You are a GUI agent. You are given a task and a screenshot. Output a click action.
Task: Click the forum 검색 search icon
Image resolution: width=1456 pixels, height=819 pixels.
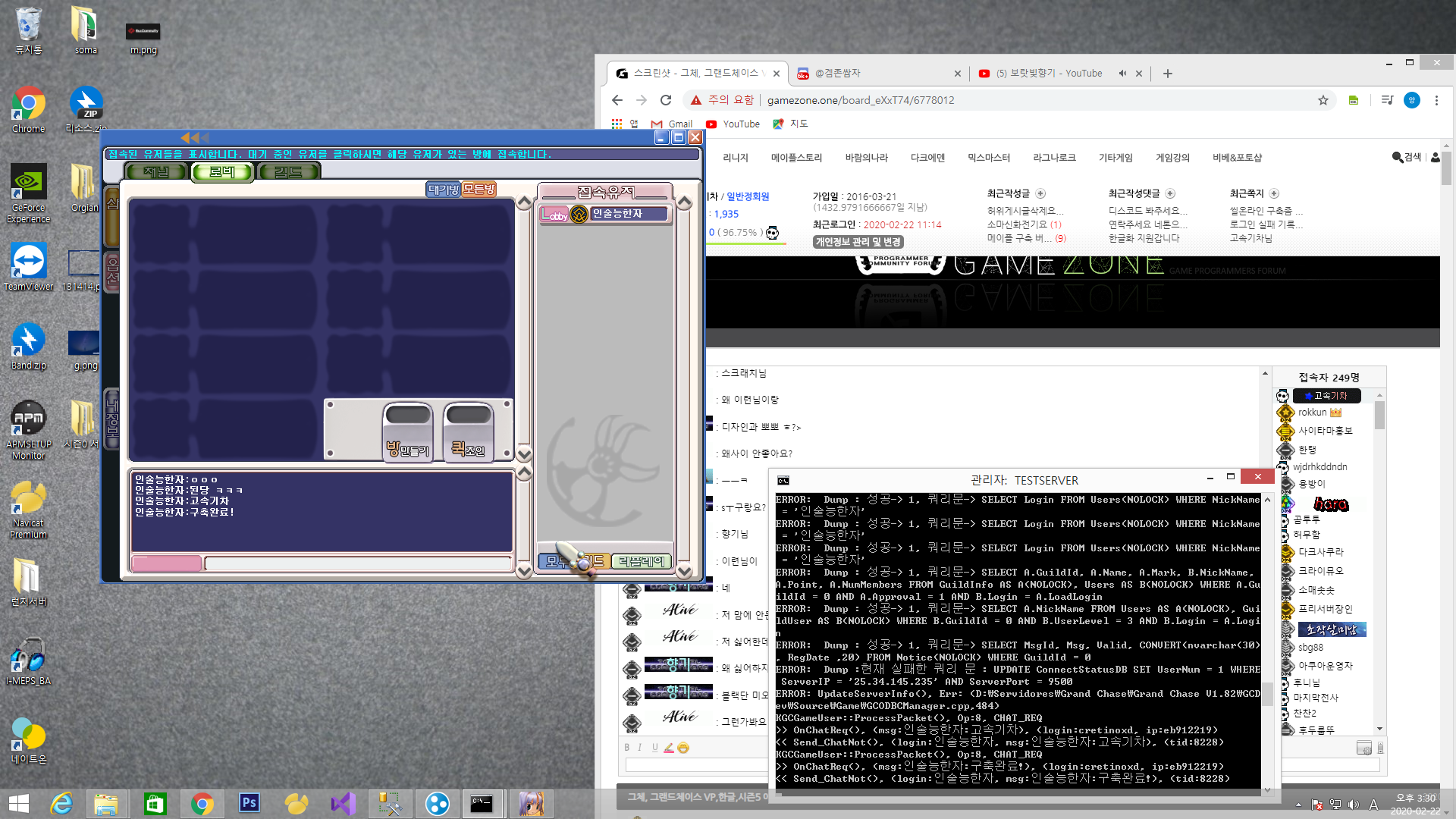pyautogui.click(x=1398, y=157)
